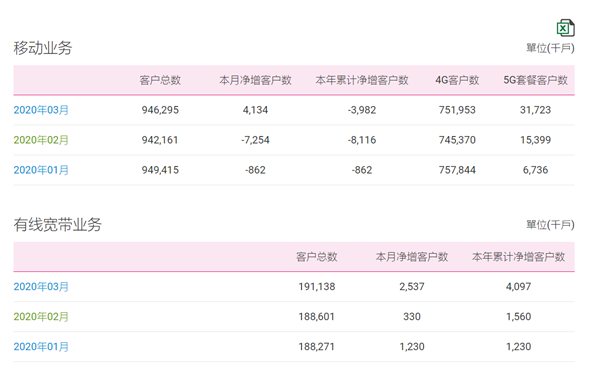The image size is (600, 374).
Task: Open the mobile 2020年02月 link
Action: [41, 140]
